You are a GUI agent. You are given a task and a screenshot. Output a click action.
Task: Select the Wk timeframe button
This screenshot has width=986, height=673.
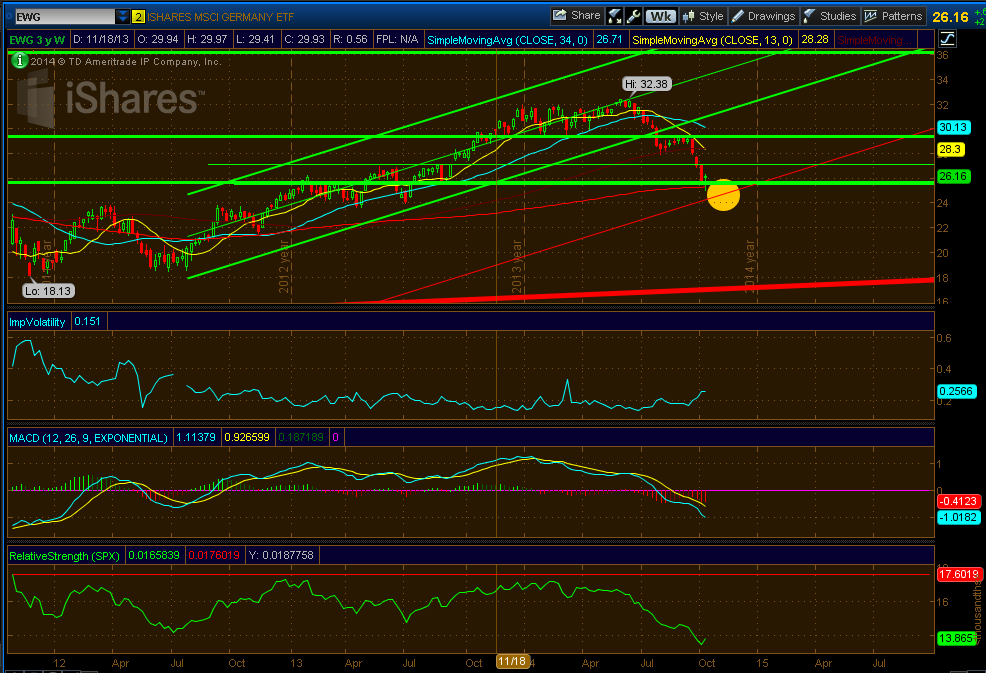(661, 16)
